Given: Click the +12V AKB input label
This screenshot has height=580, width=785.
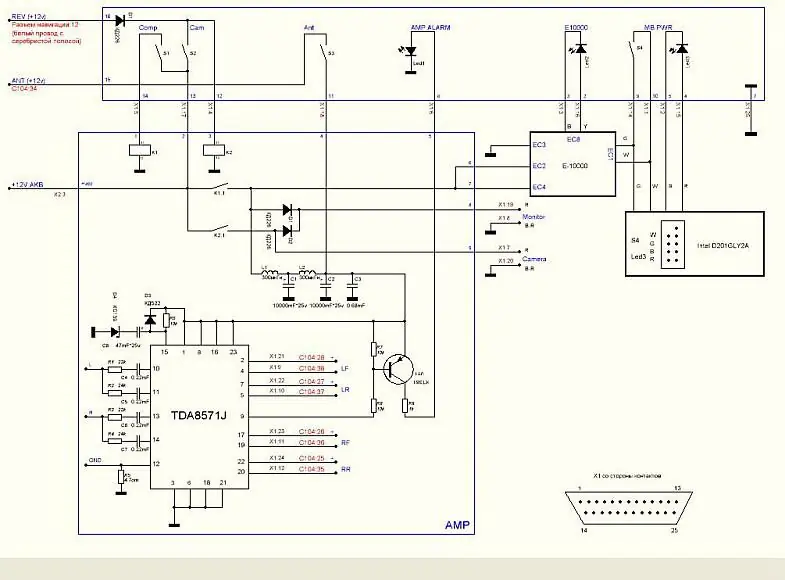Looking at the screenshot, I should click(x=28, y=185).
